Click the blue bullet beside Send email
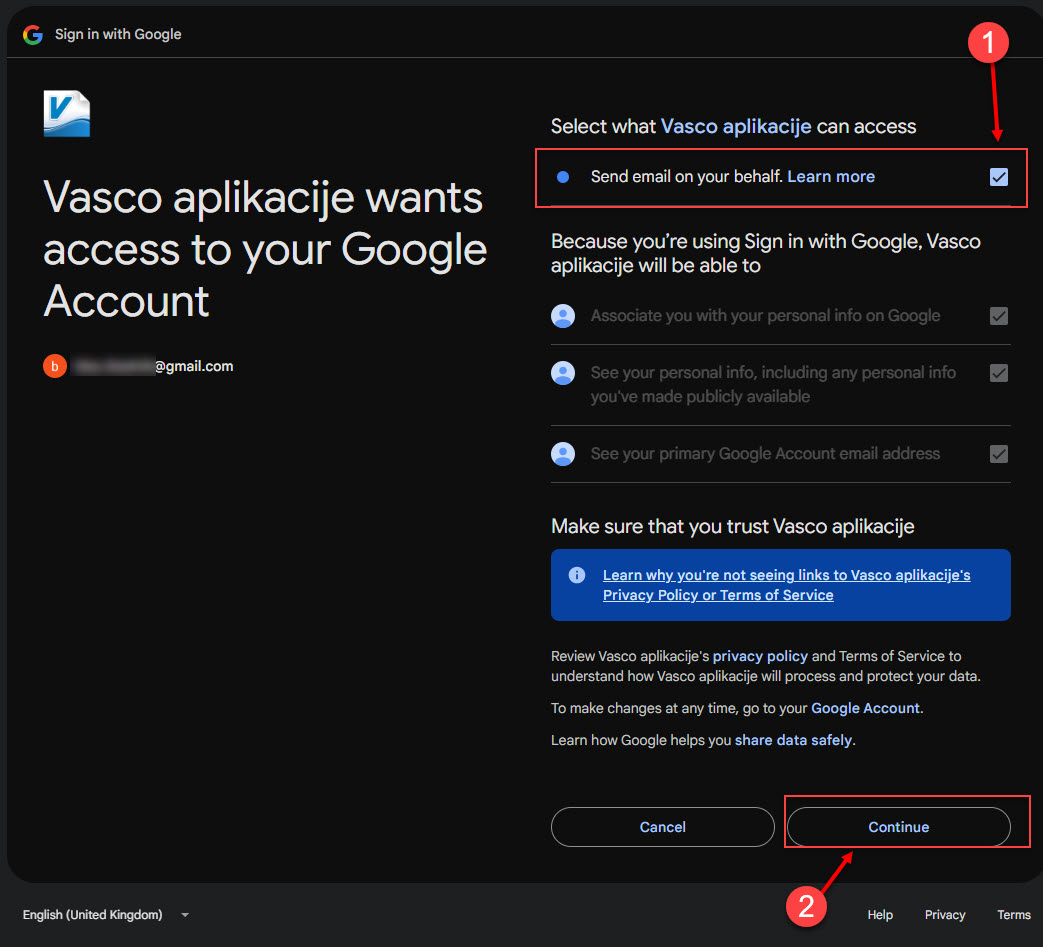1043x947 pixels. pos(563,177)
